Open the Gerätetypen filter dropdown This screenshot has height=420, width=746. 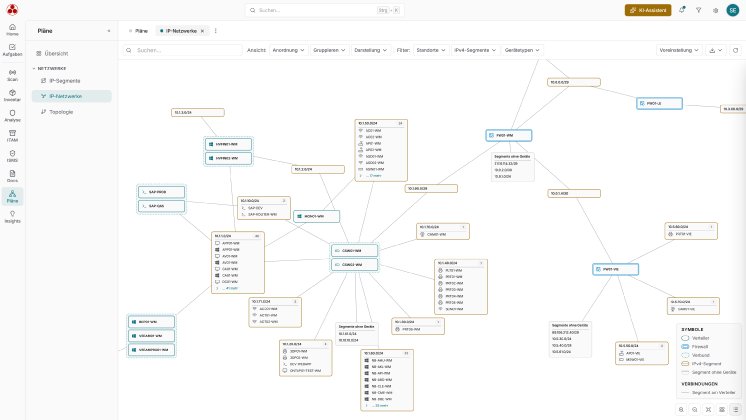522,50
